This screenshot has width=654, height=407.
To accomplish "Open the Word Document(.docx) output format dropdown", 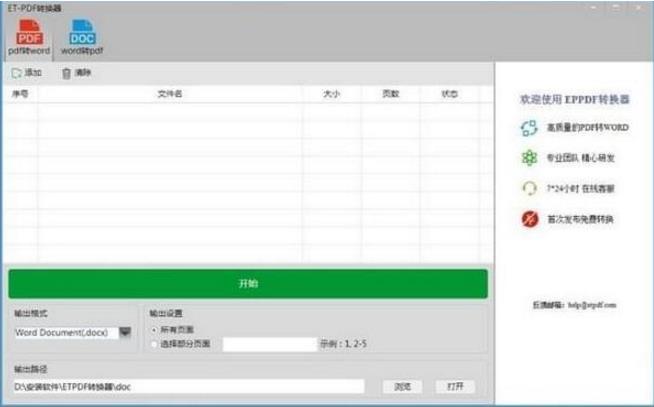I will click(66, 333).
